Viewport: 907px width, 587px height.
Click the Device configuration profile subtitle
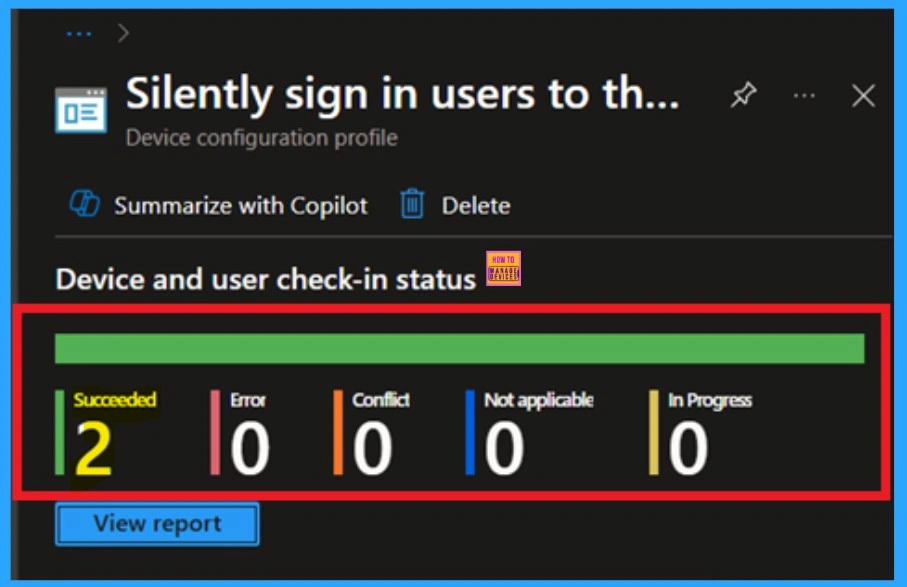pyautogui.click(x=262, y=138)
